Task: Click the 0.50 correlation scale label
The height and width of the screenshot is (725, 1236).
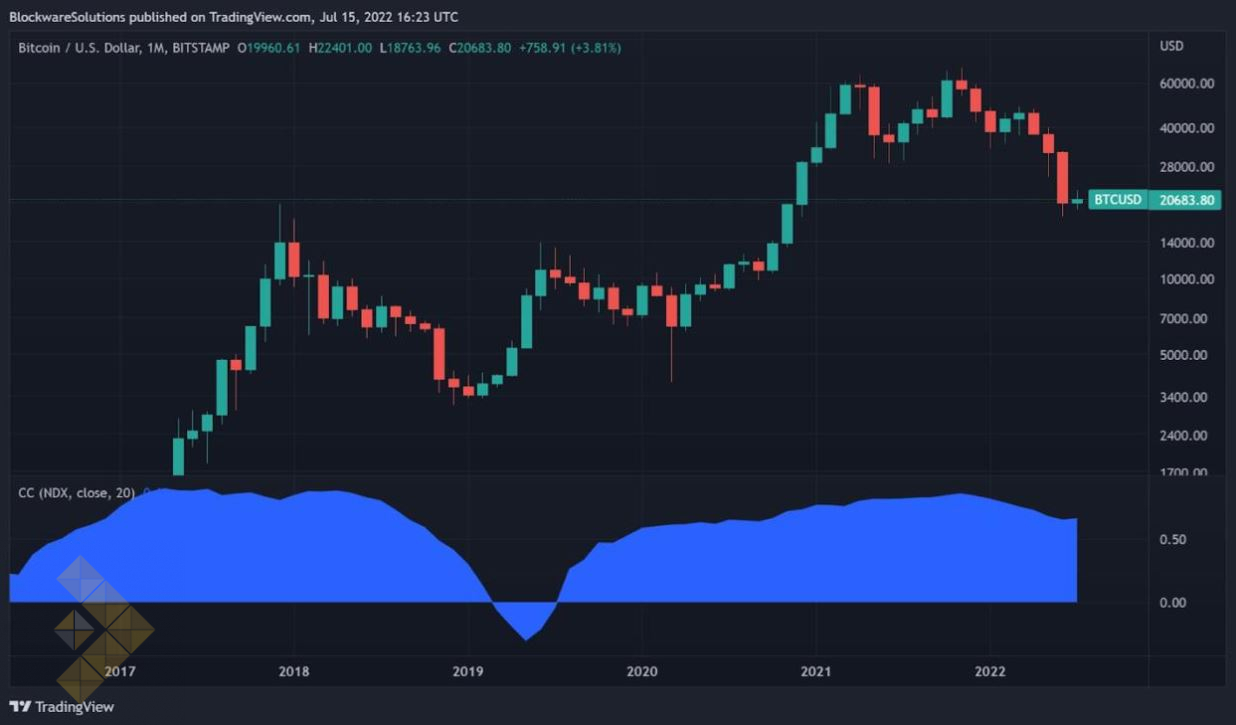Action: tap(1172, 540)
